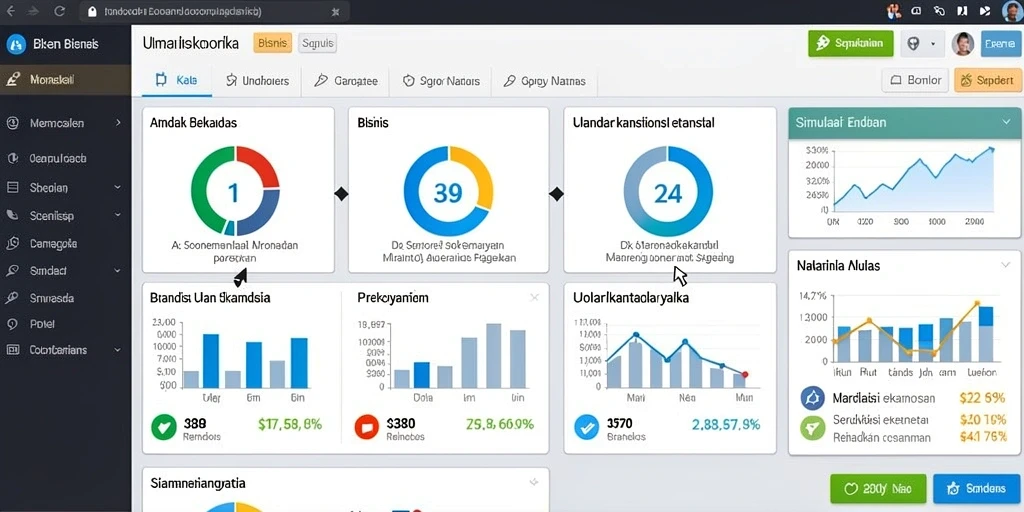This screenshot has height=512, width=1024.
Task: Open the globe dropdown in the header
Action: [x=921, y=44]
